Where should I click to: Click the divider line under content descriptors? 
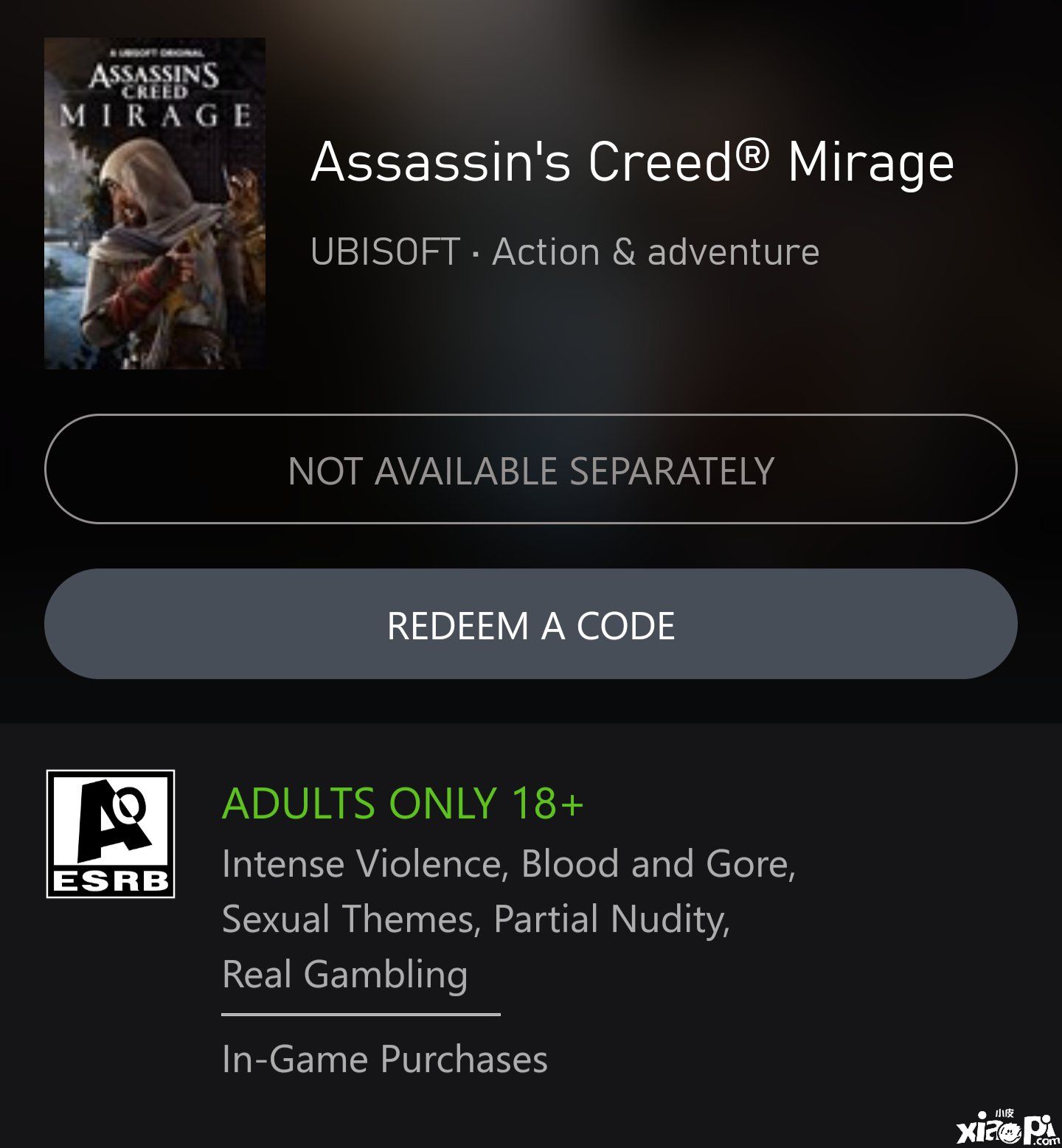click(x=361, y=1015)
